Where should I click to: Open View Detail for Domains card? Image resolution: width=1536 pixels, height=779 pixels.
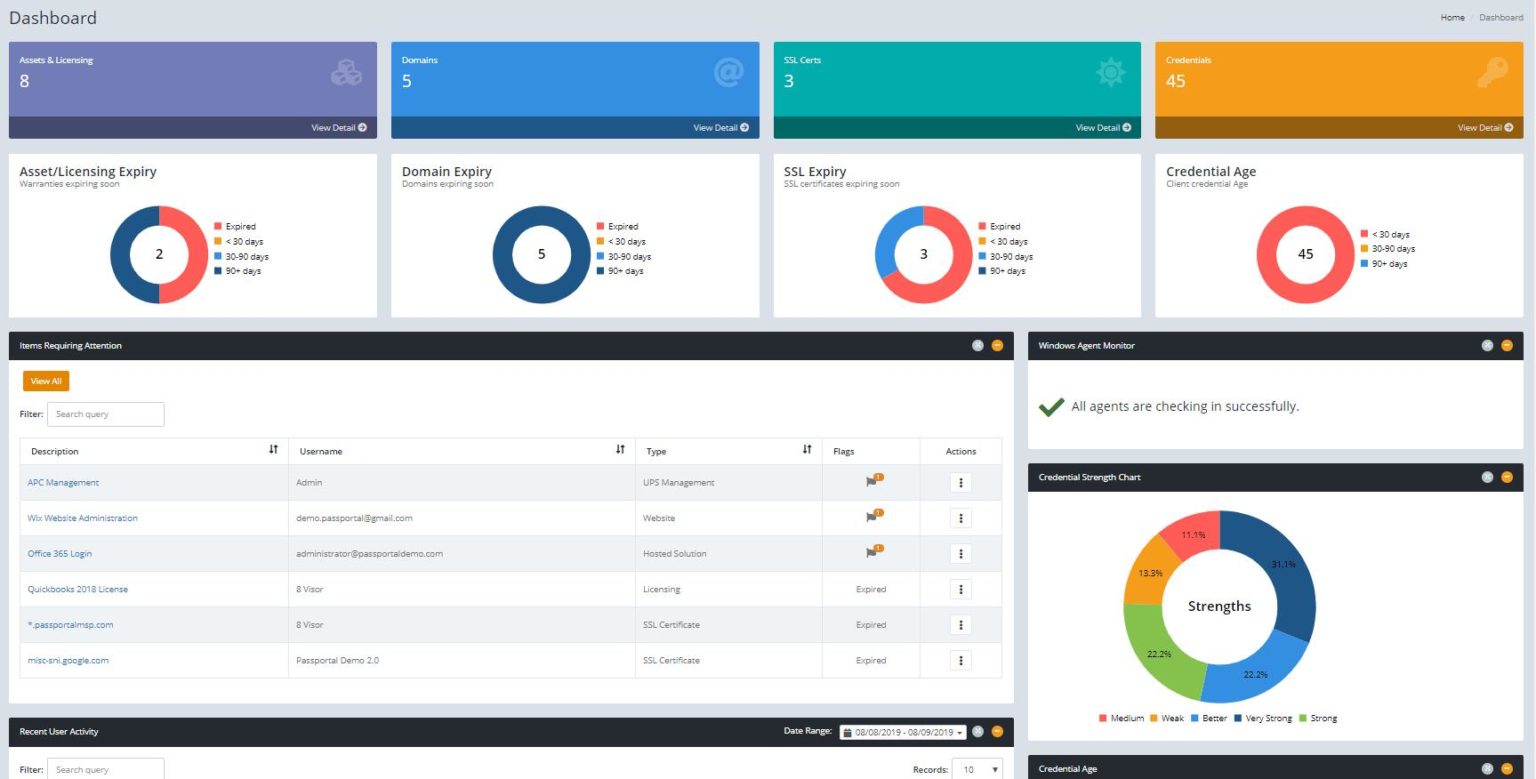(721, 128)
